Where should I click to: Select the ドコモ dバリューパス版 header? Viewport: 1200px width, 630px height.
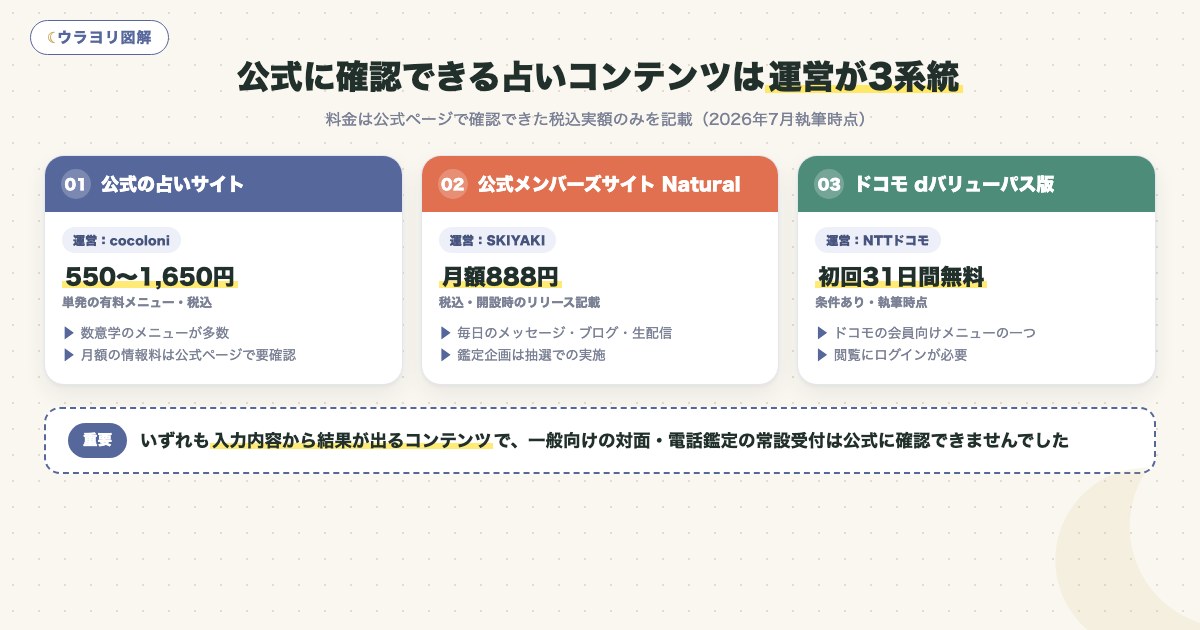point(976,184)
